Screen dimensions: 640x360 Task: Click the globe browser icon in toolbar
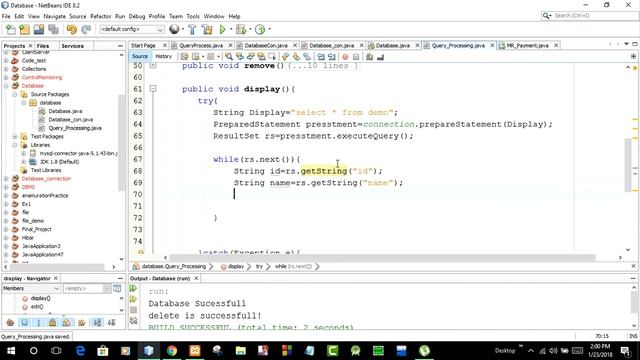(174, 29)
